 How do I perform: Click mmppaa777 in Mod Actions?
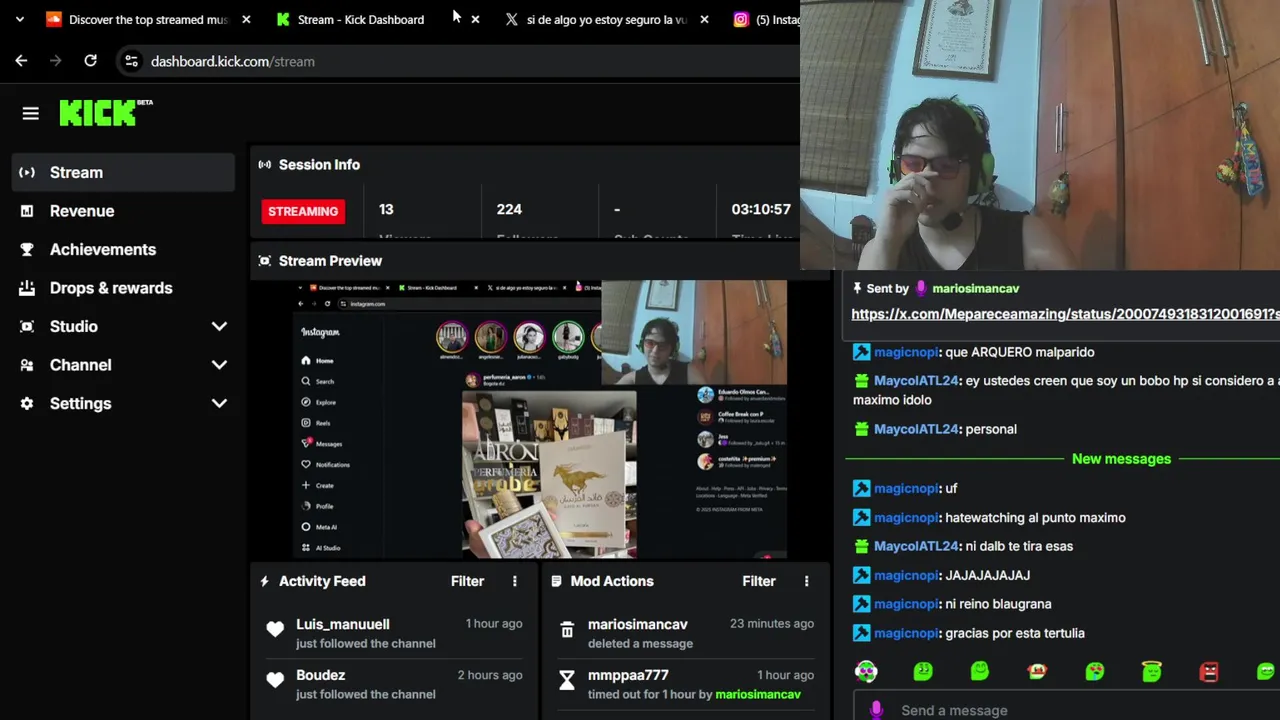point(628,675)
